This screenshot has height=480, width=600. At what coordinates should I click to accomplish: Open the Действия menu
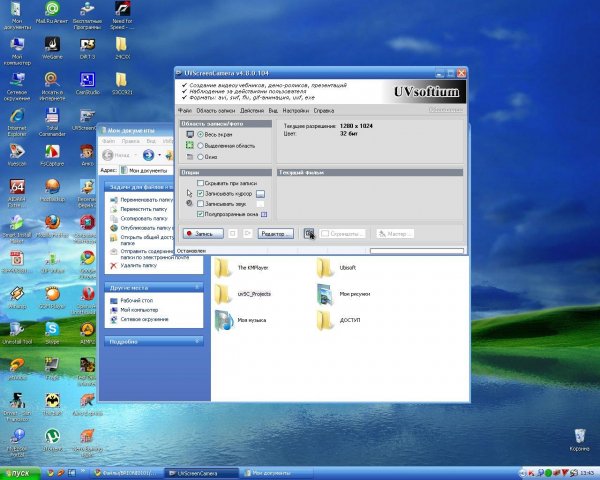pyautogui.click(x=252, y=111)
